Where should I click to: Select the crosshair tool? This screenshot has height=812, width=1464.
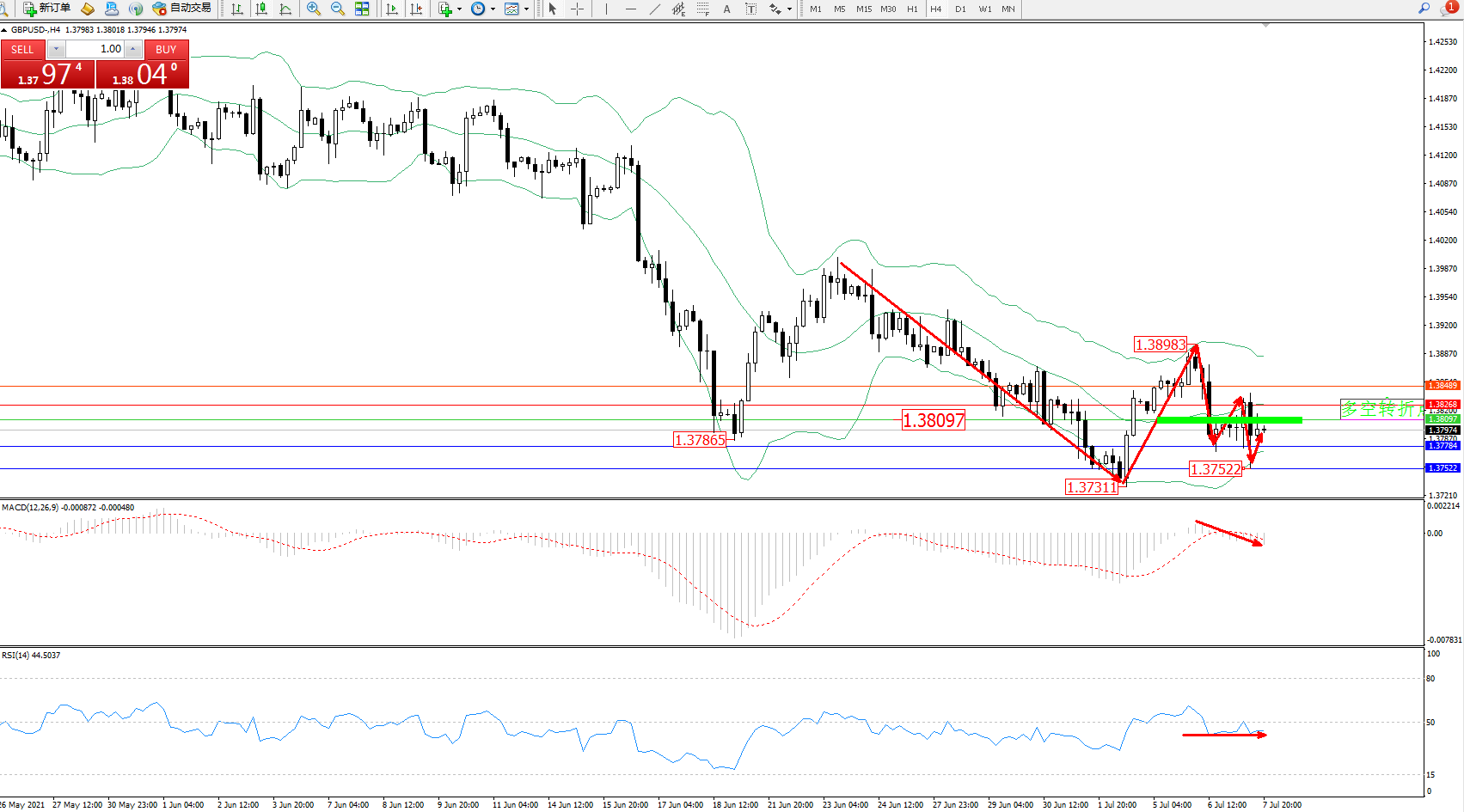coord(577,9)
